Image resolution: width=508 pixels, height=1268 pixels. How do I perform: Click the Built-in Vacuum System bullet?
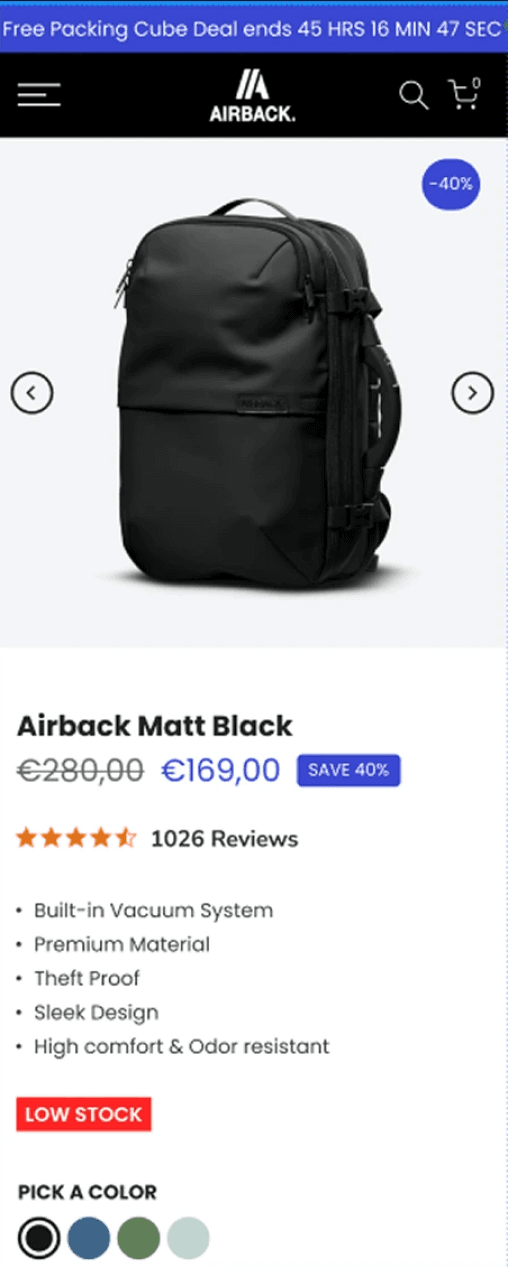153,910
